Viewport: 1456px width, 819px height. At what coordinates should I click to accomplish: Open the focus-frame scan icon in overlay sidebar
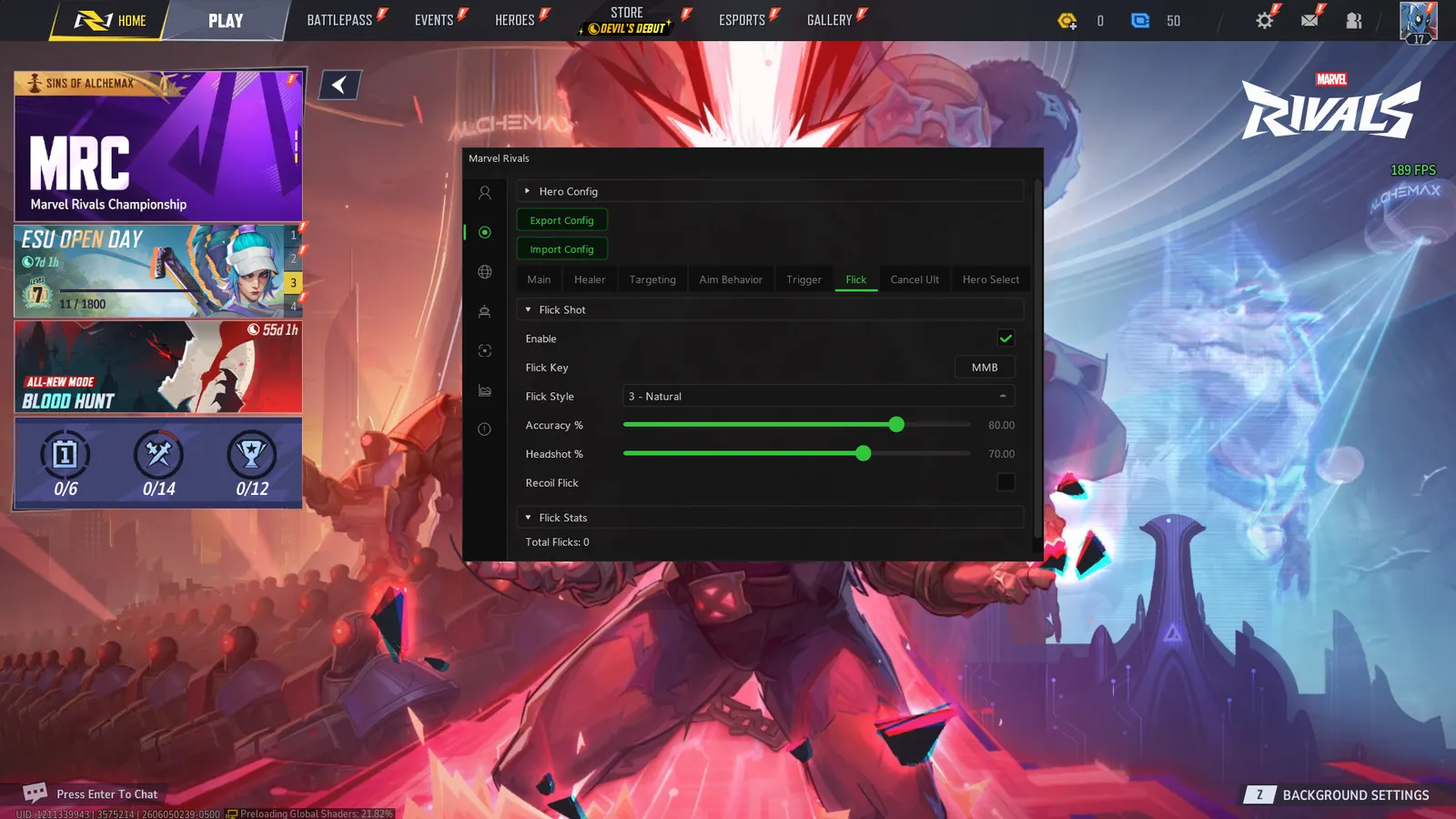click(485, 350)
